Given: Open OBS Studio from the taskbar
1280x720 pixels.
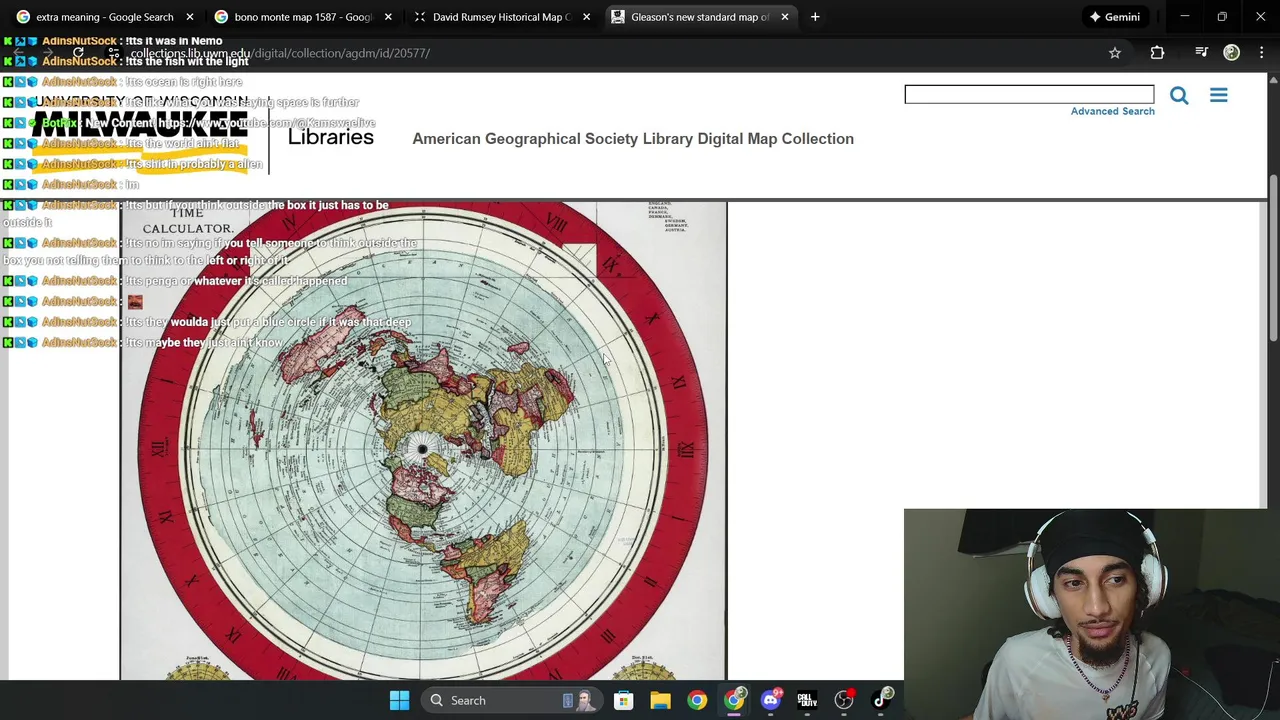Looking at the screenshot, I should click(x=845, y=700).
